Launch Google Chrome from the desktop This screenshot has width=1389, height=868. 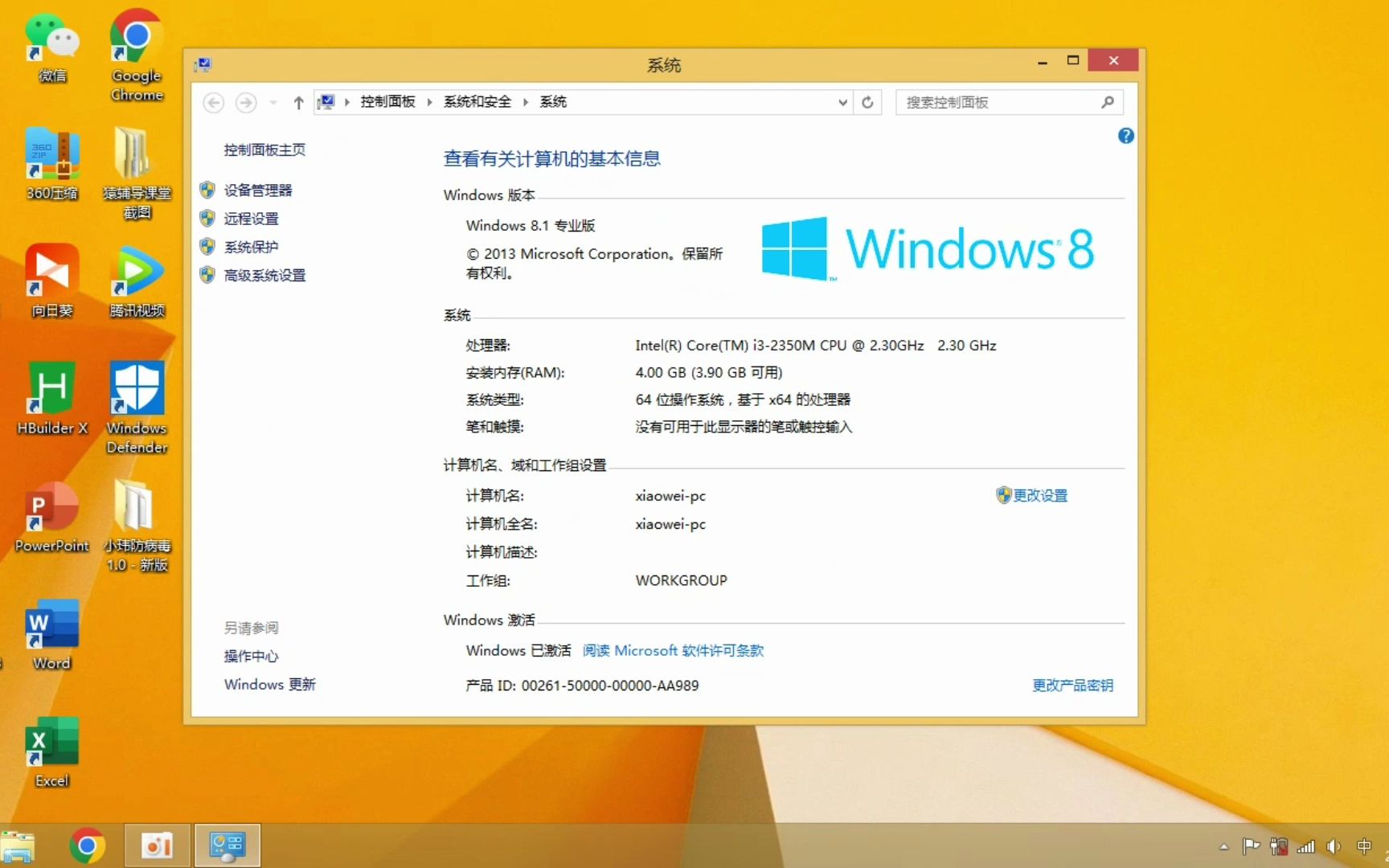[x=137, y=55]
